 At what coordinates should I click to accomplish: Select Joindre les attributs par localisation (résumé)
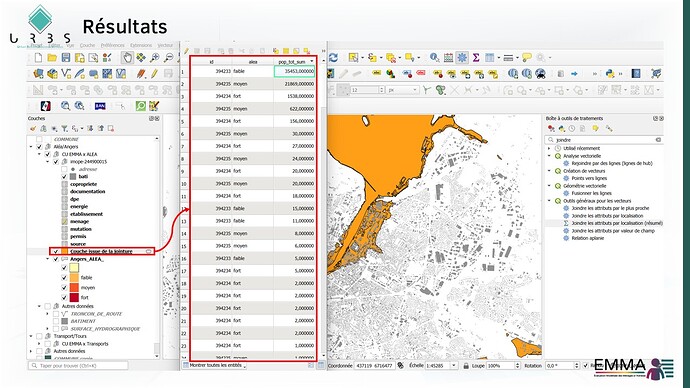[617, 223]
